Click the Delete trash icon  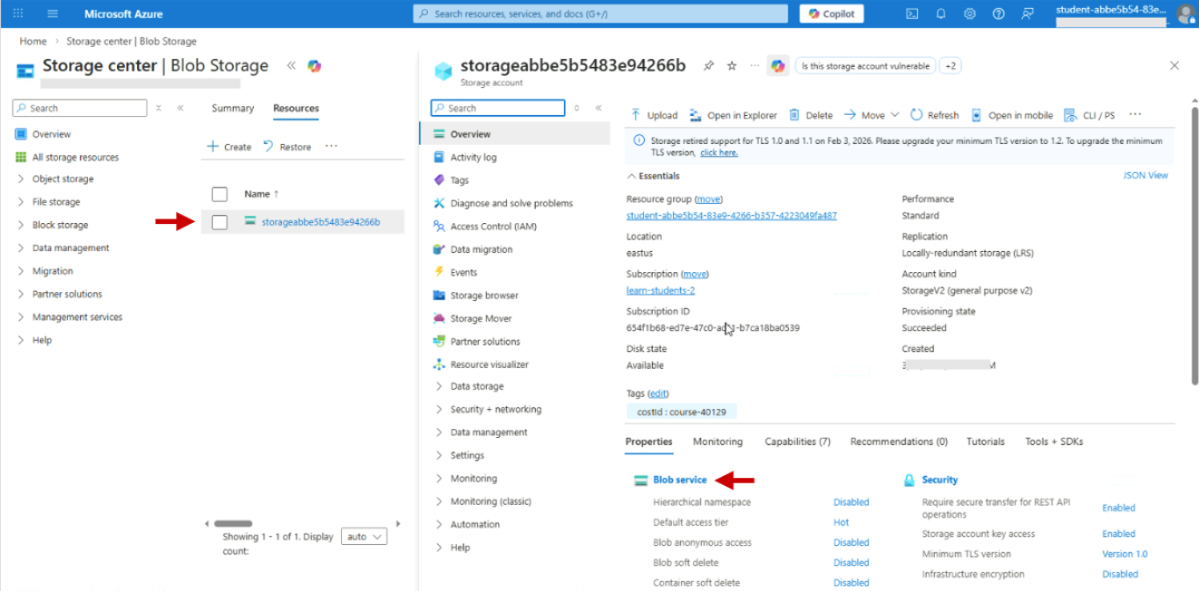pos(810,115)
